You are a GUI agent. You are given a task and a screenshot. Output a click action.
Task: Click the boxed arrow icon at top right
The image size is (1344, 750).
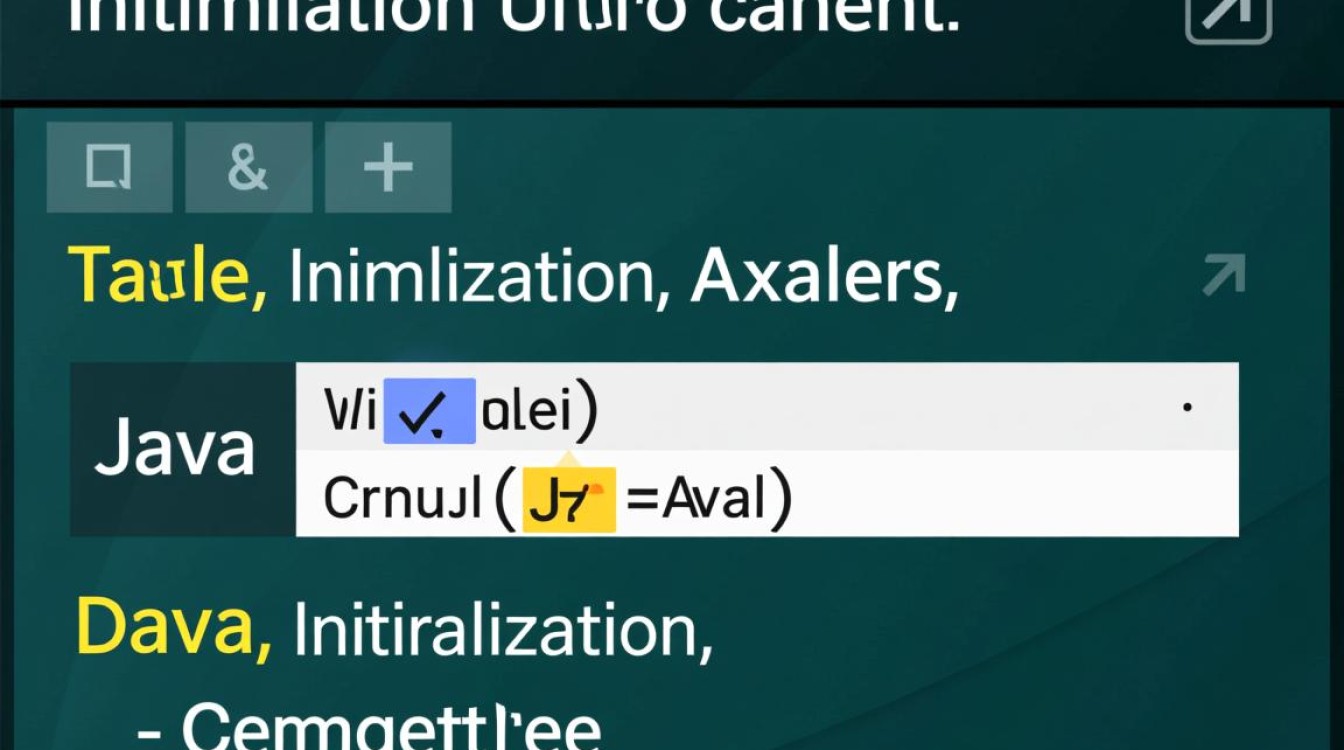(1228, 17)
